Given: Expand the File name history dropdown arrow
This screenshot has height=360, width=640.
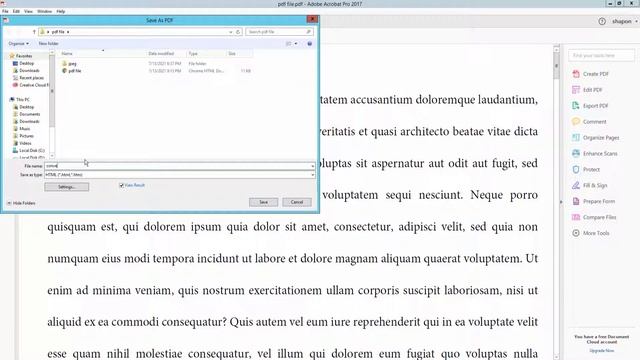Looking at the screenshot, I should pyautogui.click(x=313, y=166).
